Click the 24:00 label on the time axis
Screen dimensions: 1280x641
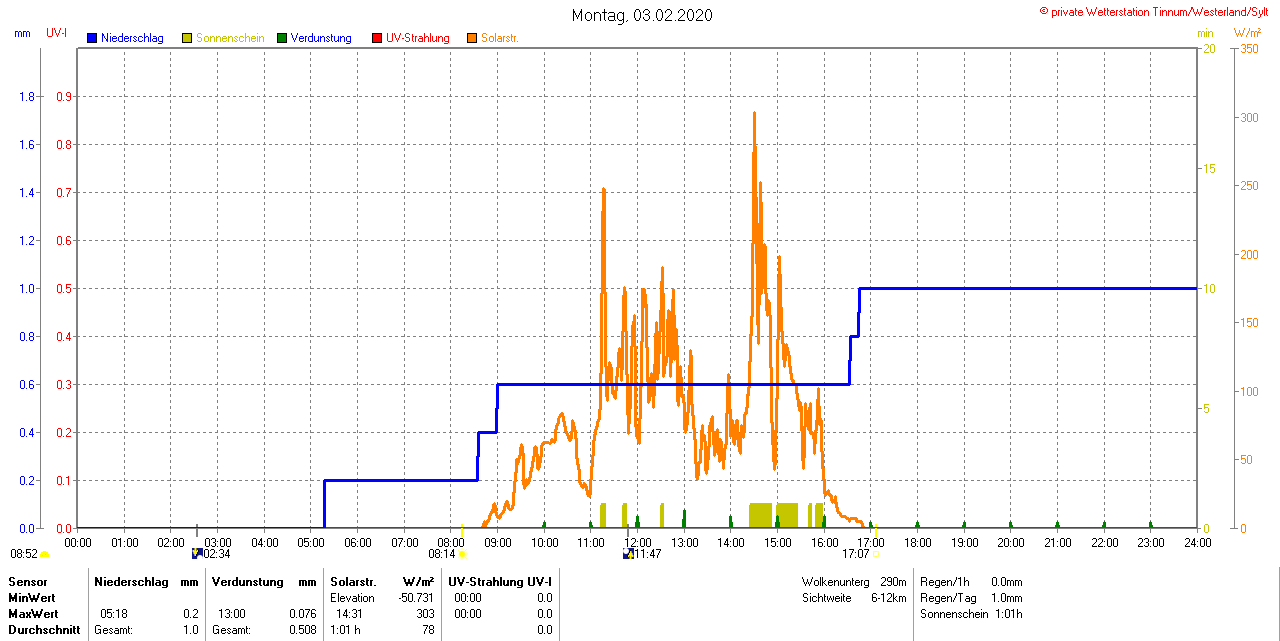pos(1197,542)
